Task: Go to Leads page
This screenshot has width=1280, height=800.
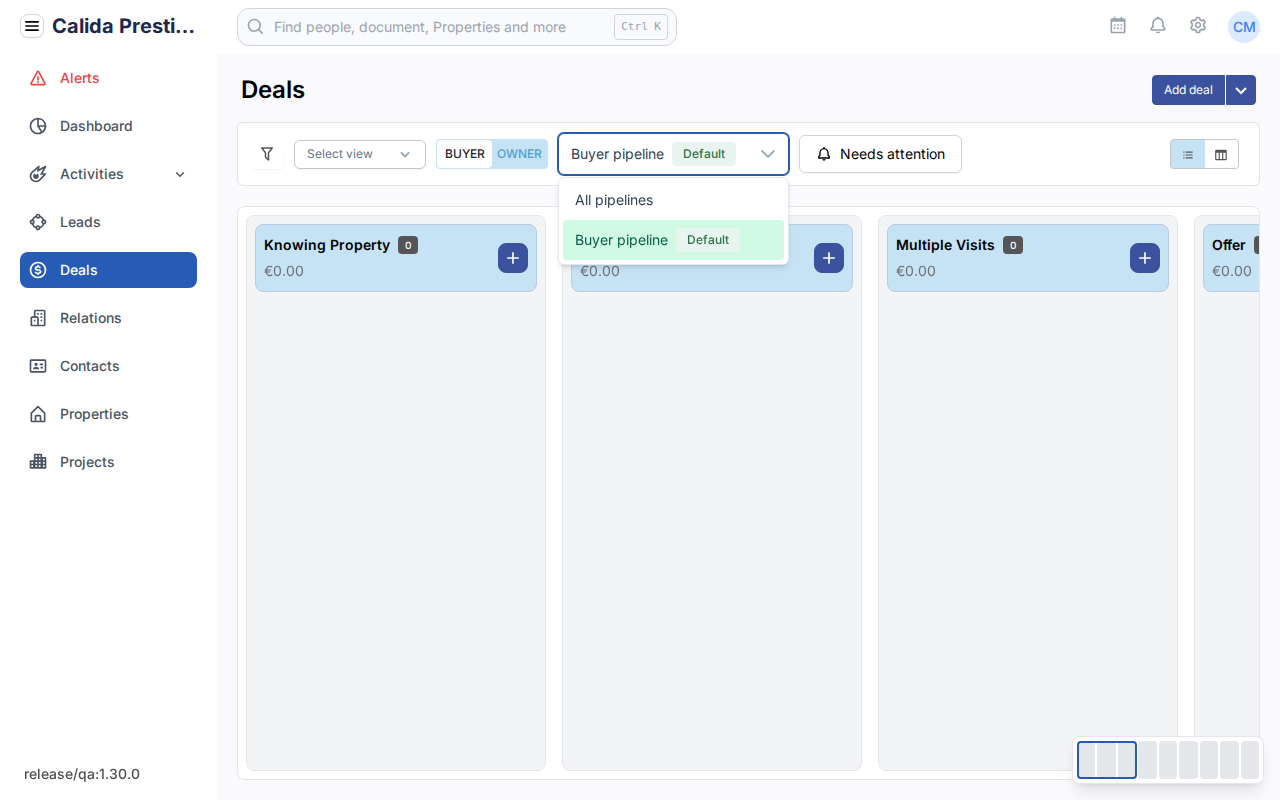Action: coord(109,222)
